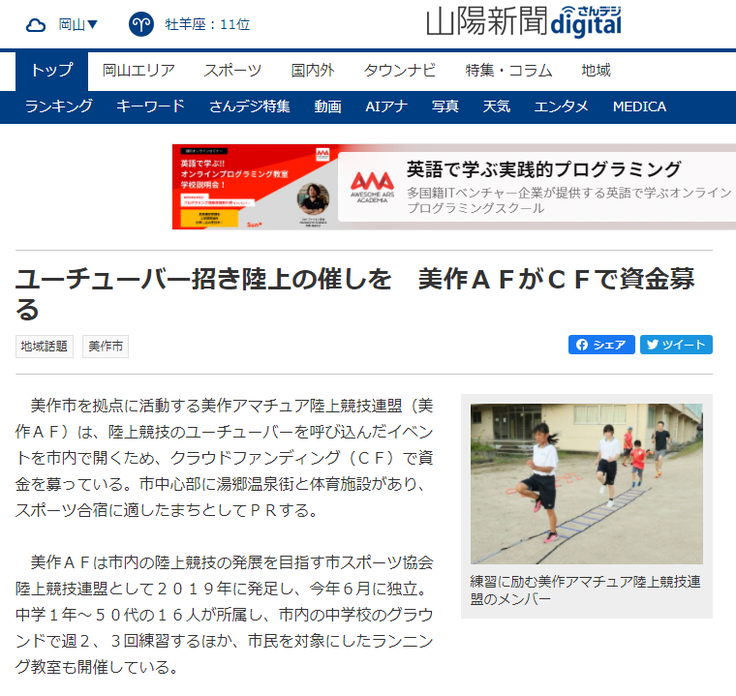Go to the スポーツ section
The height and width of the screenshot is (696, 736).
pyautogui.click(x=233, y=71)
